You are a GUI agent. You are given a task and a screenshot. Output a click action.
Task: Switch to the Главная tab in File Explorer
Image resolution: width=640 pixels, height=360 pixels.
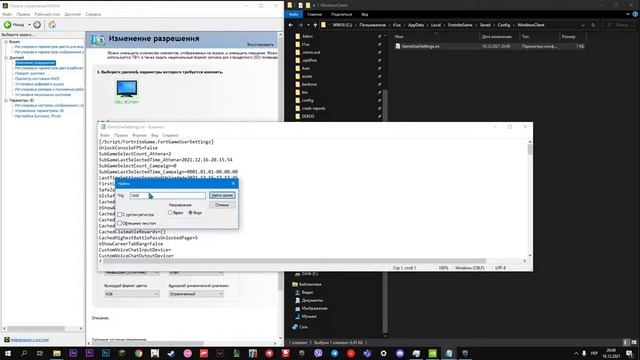pyautogui.click(x=315, y=14)
